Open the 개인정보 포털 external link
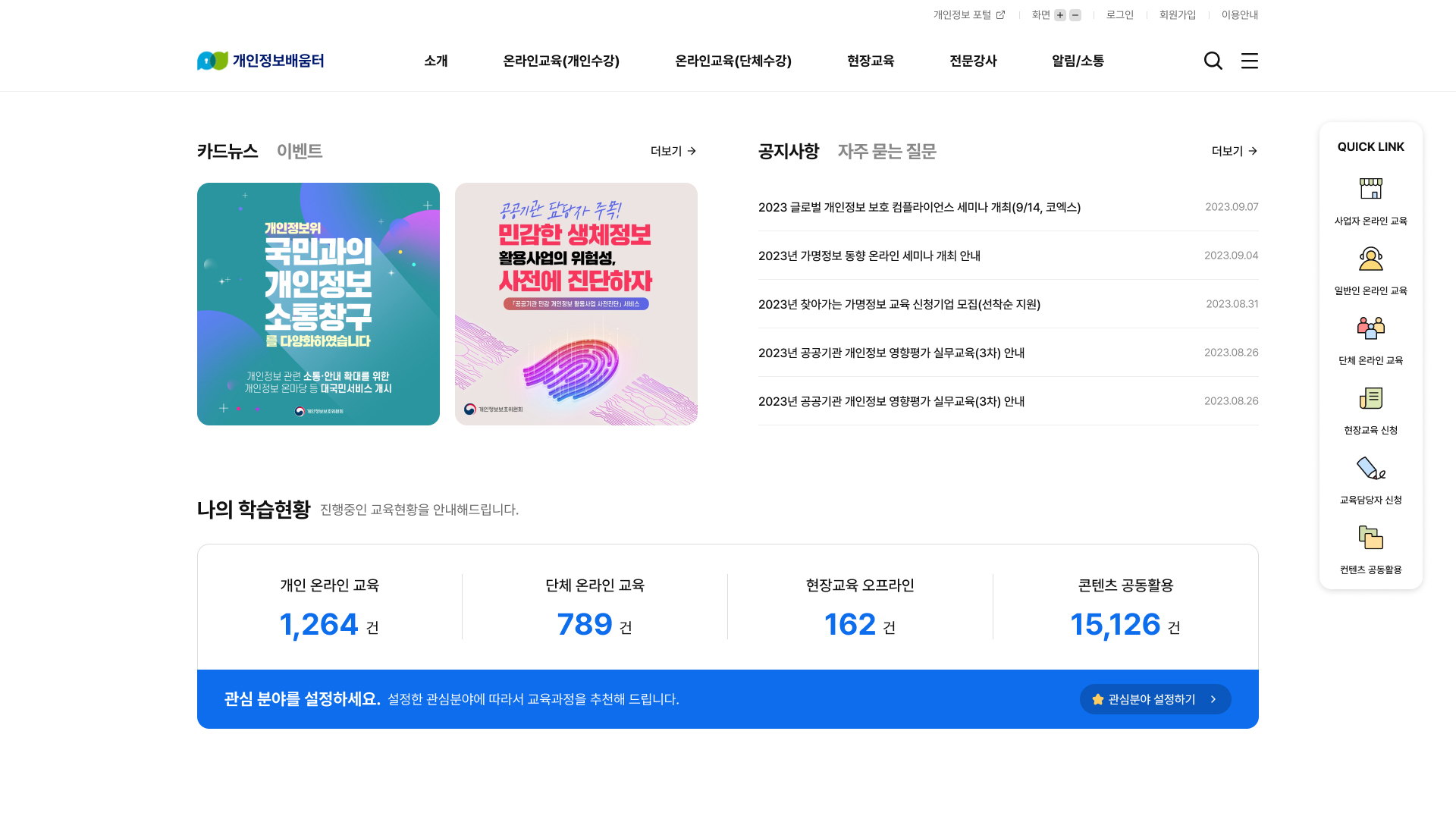Viewport: 1456px width, 819px height. 968,15
